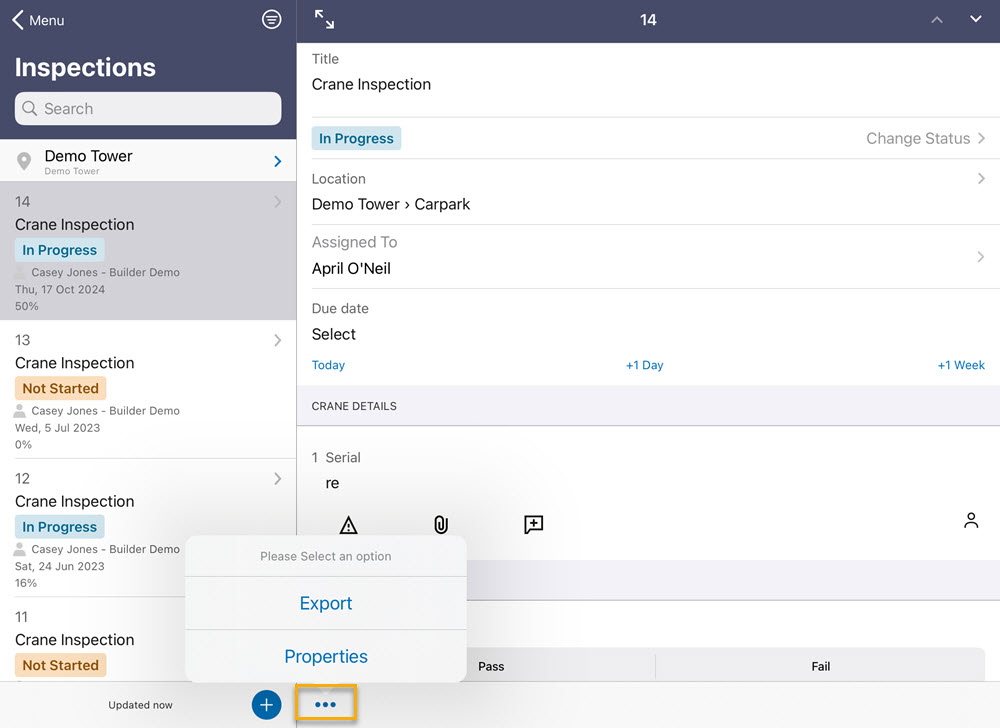The width and height of the screenshot is (1000, 728).
Task: Attach a file with paperclip icon
Action: coord(441,525)
